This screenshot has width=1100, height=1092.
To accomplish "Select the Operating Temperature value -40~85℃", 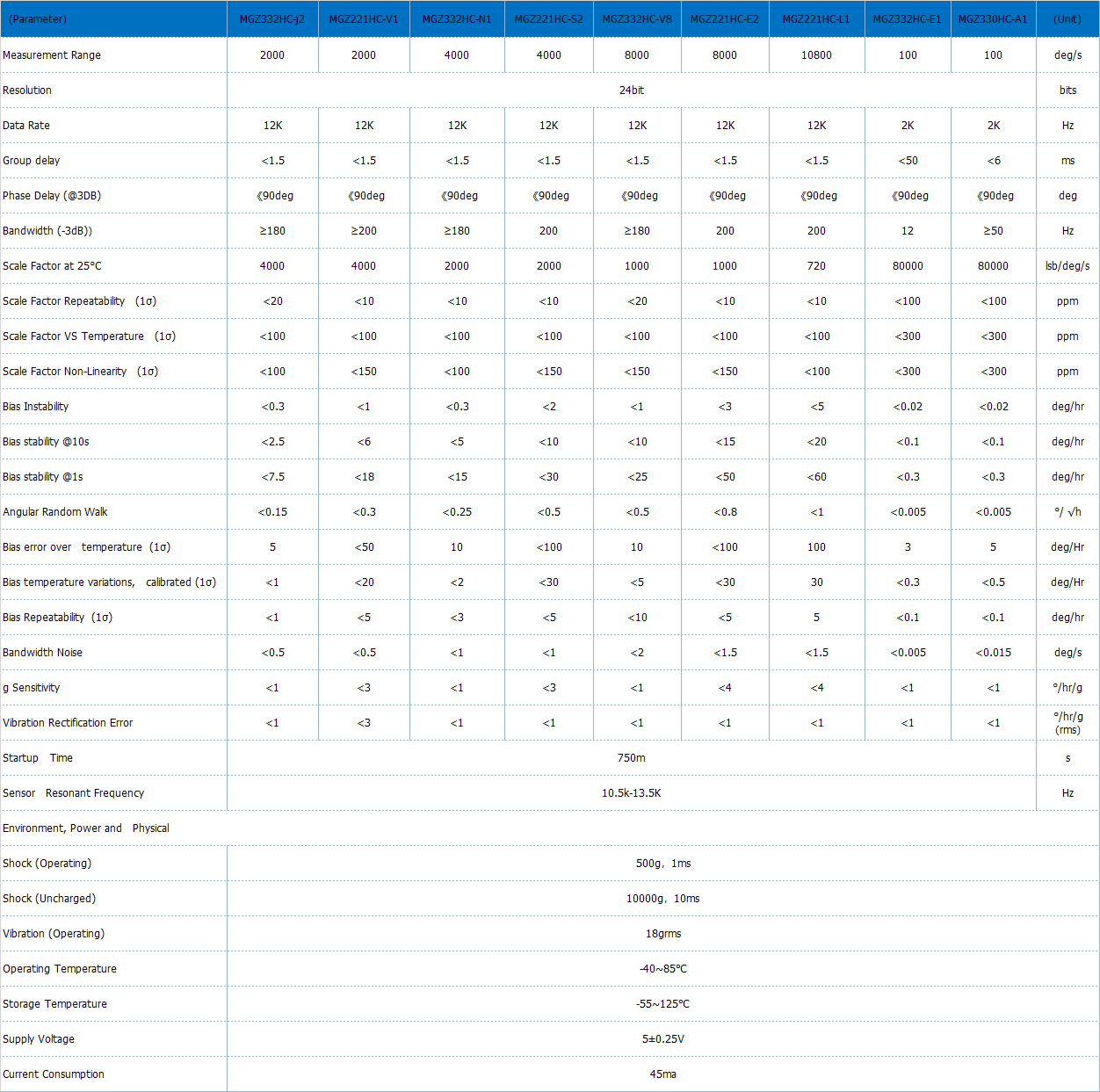I will (662, 969).
